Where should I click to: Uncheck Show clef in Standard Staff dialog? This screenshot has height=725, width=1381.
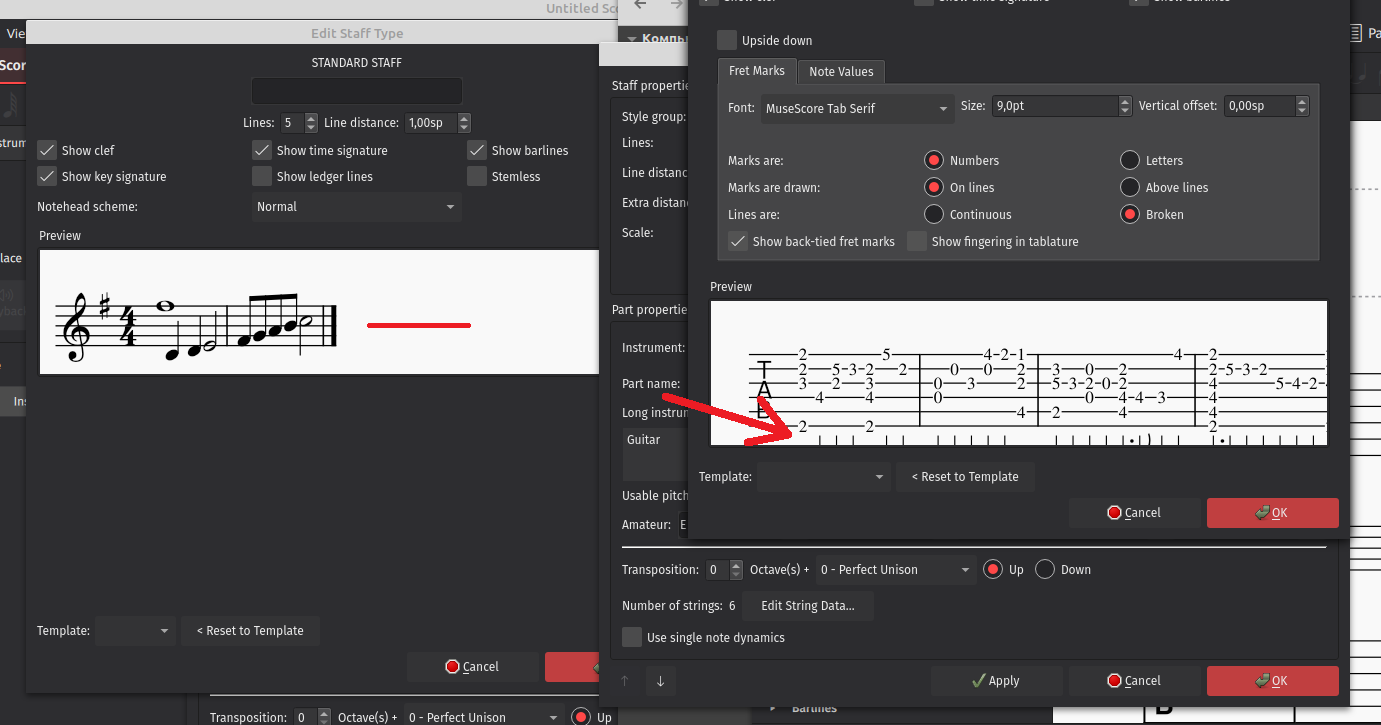47,150
